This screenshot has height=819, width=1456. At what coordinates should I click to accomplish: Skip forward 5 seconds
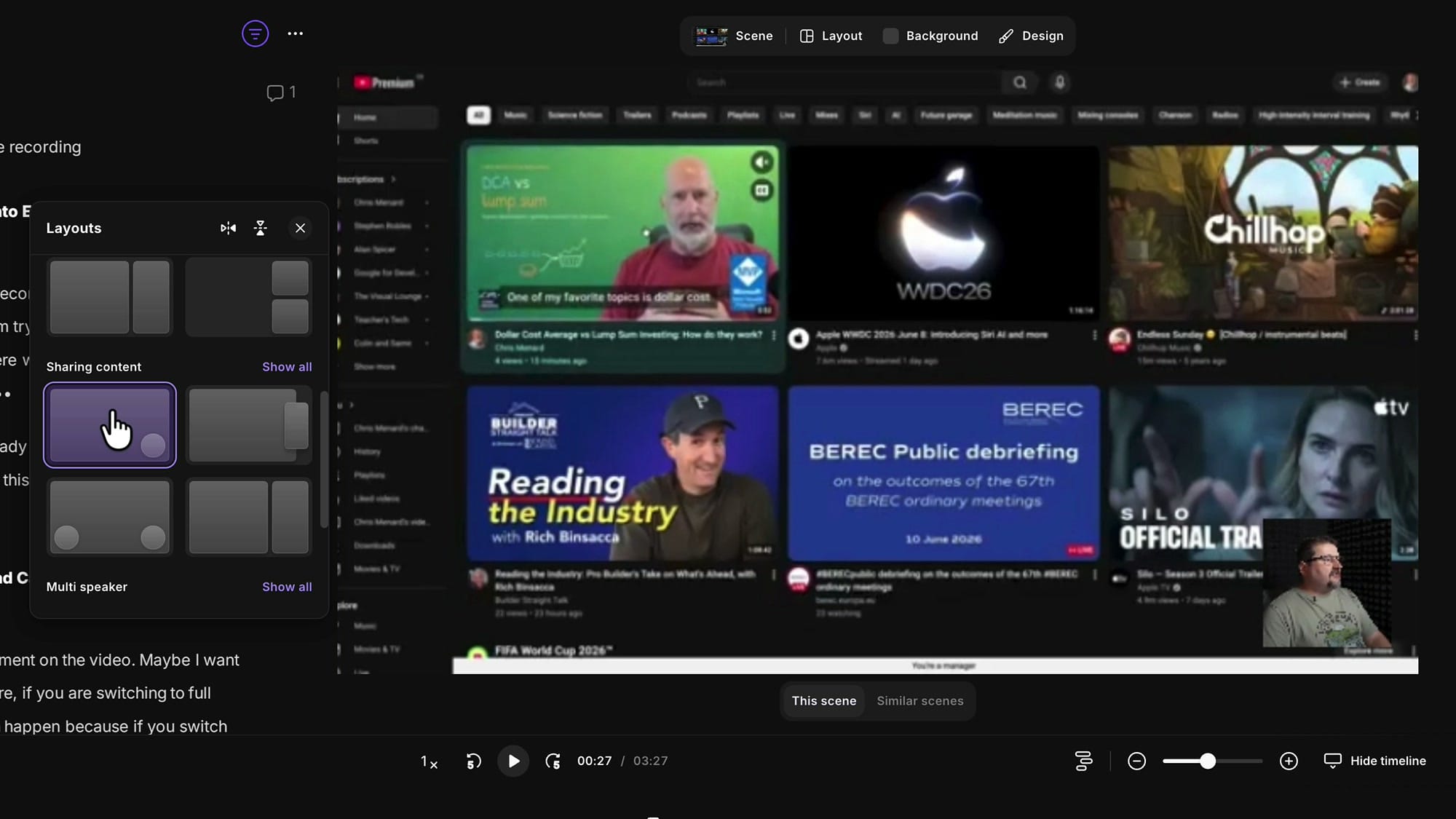coord(553,761)
